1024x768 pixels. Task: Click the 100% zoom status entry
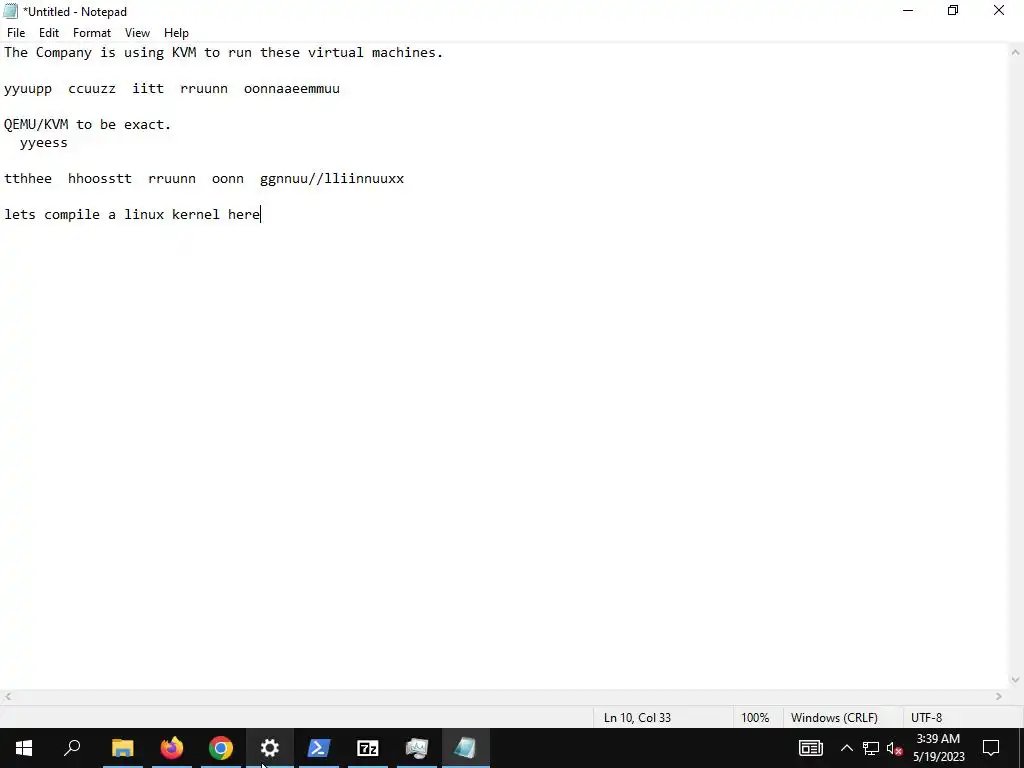tap(755, 717)
